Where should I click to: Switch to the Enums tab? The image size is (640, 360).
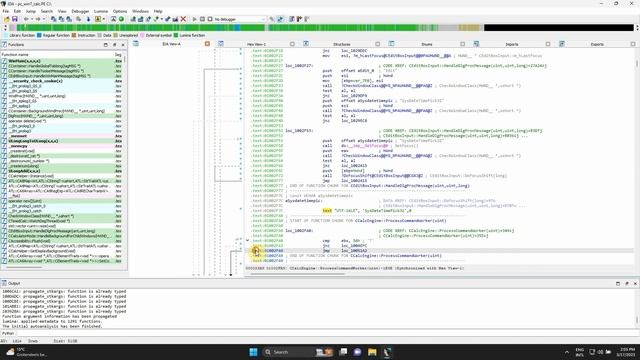(427, 44)
